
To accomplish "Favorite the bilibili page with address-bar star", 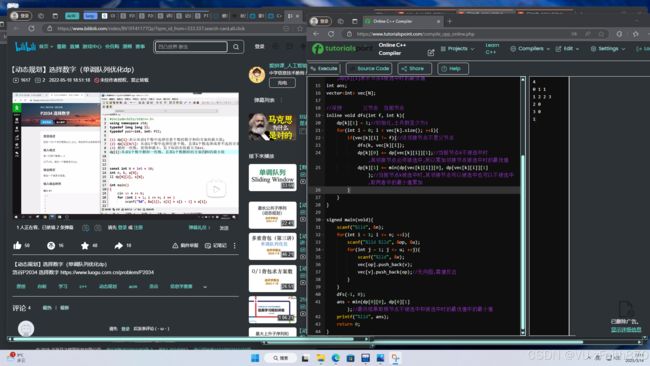I will pos(300,29).
